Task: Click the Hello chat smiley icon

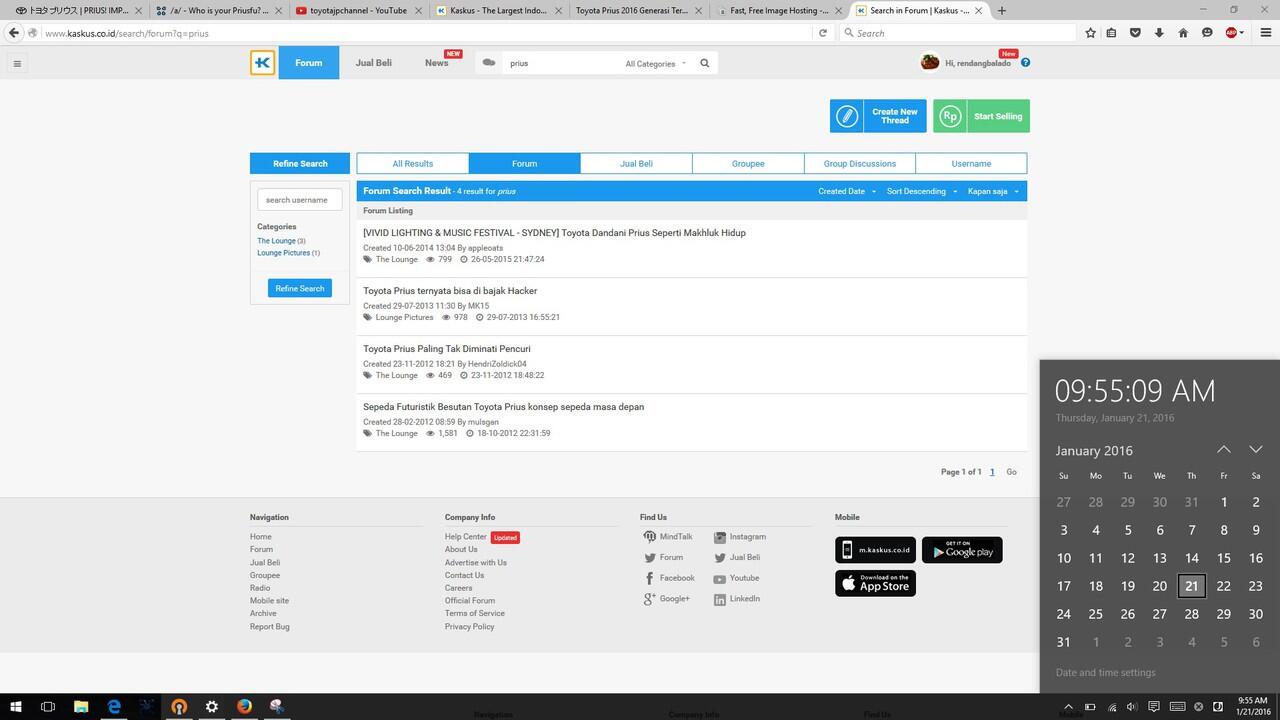Action: pos(1207,33)
